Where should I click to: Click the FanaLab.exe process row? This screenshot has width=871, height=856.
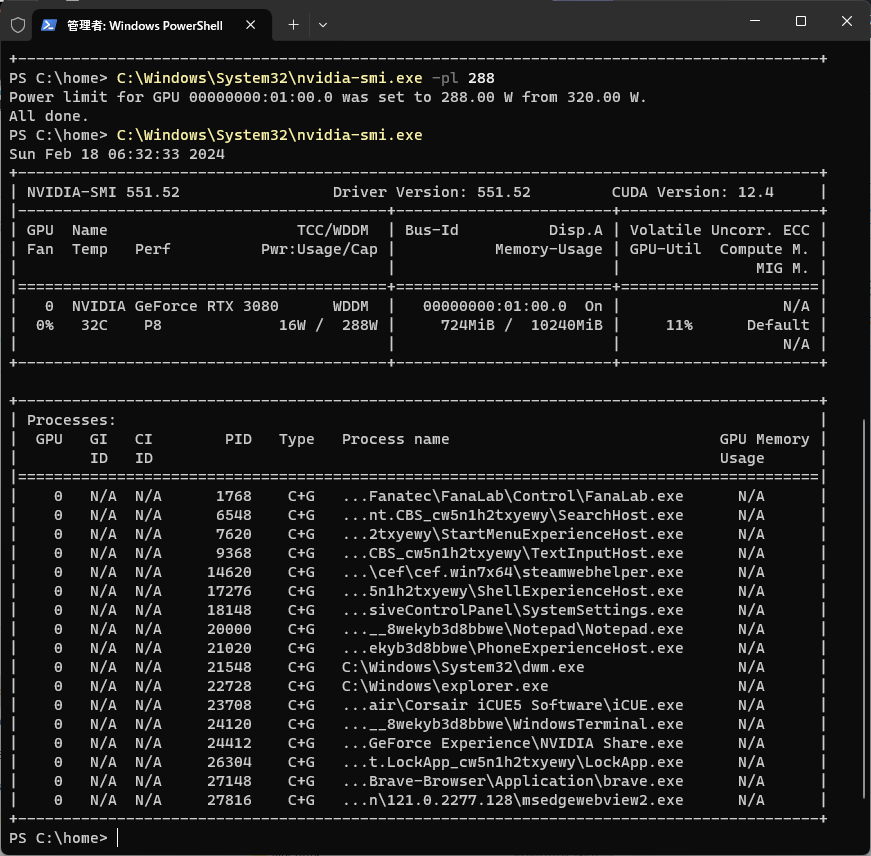(x=418, y=496)
